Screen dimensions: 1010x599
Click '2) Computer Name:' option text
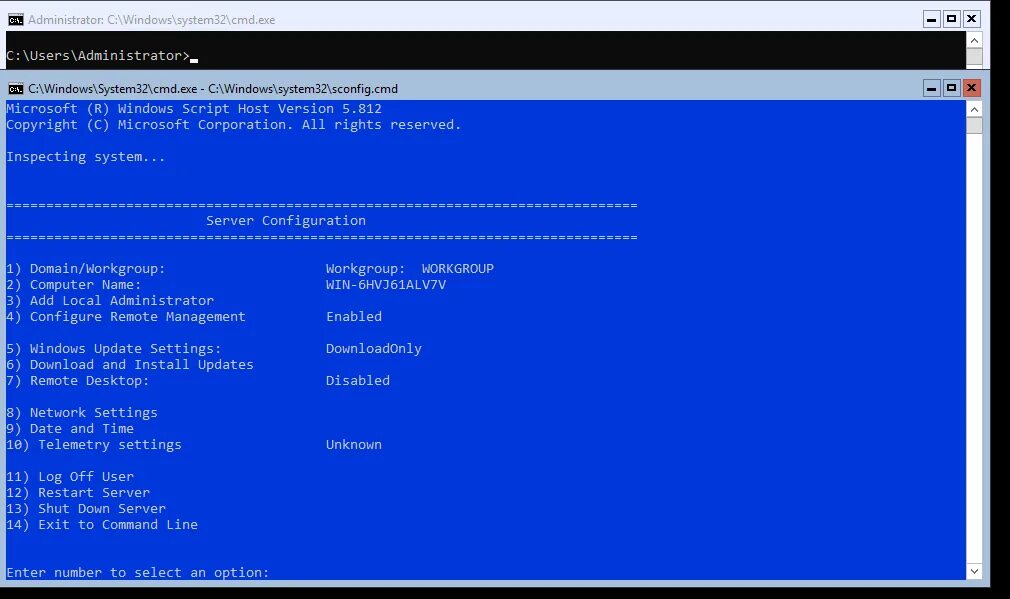tap(73, 285)
